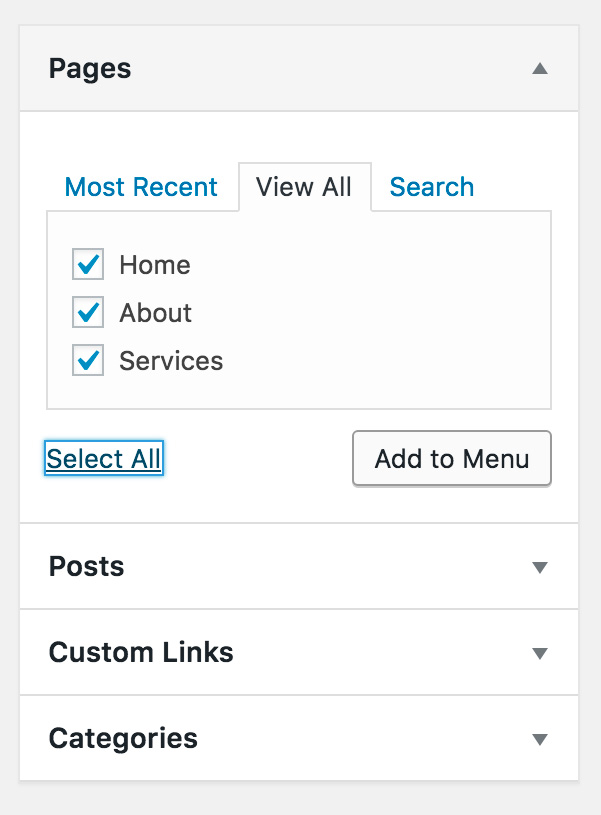The height and width of the screenshot is (815, 601).
Task: Uncheck the Services page checkbox
Action: click(87, 360)
